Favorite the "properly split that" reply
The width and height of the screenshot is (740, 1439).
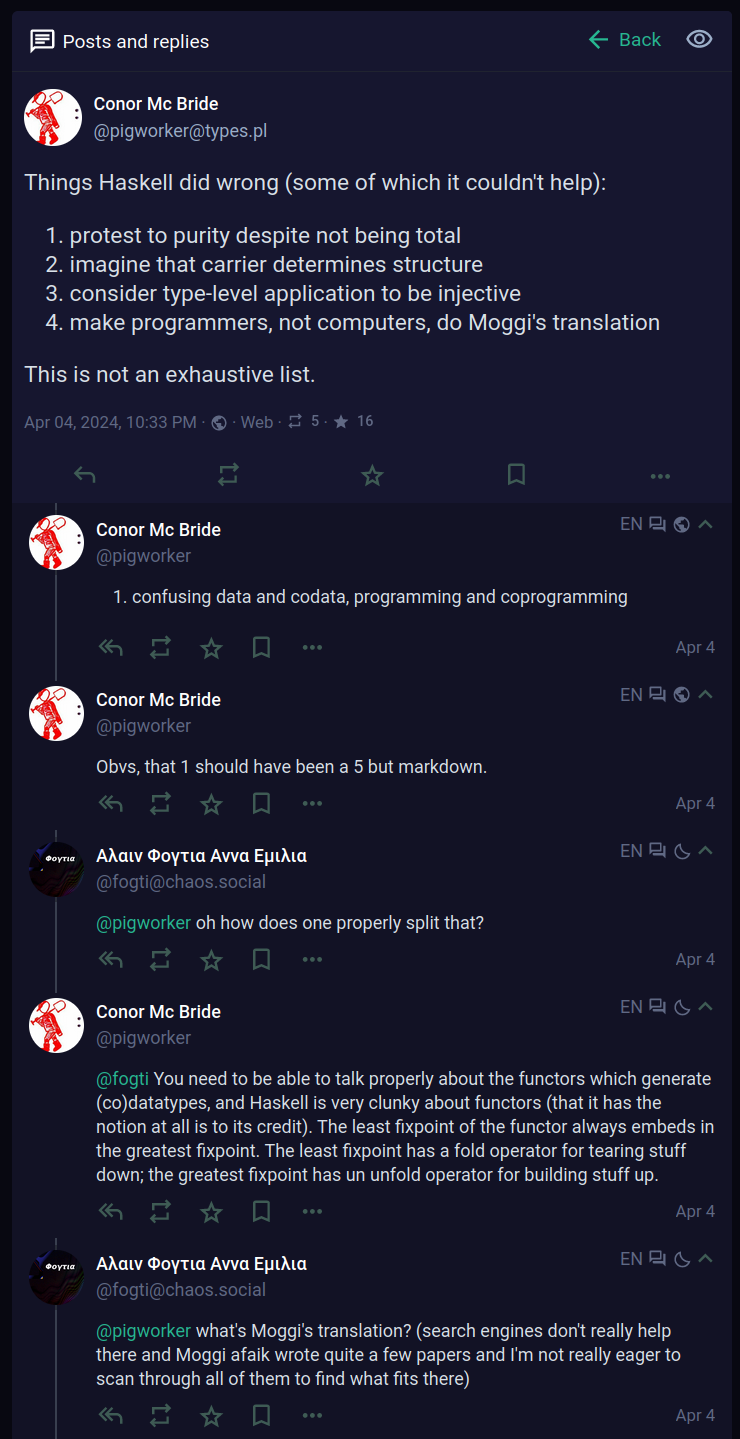(211, 960)
